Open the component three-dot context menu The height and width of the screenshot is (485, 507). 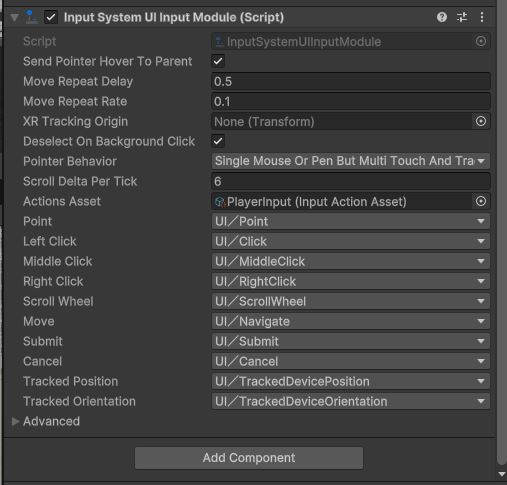point(482,17)
